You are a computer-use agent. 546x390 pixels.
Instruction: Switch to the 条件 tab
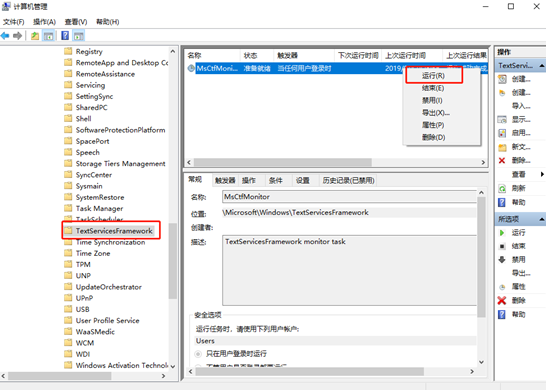(275, 180)
